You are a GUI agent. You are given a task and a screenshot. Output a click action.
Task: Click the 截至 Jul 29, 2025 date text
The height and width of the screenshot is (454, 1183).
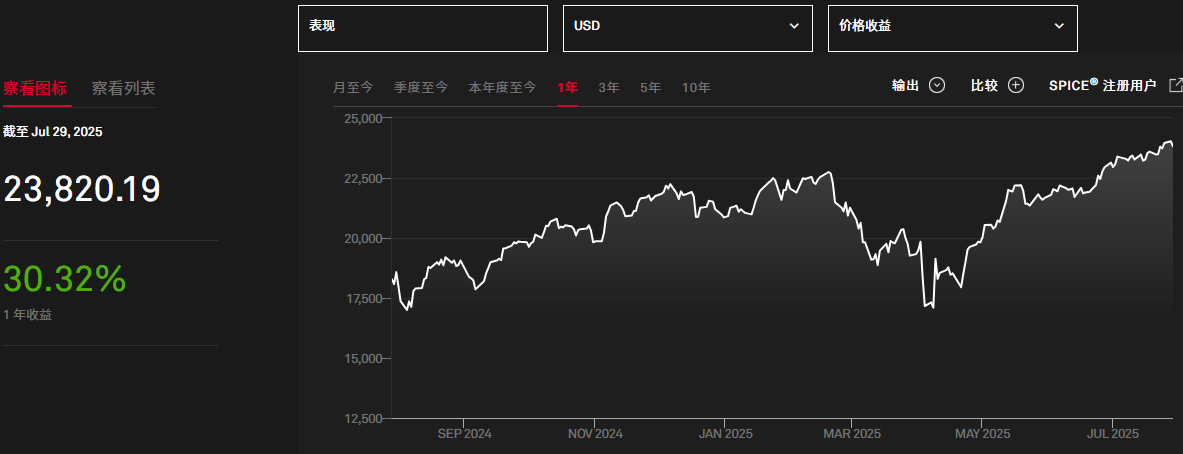[x=53, y=131]
